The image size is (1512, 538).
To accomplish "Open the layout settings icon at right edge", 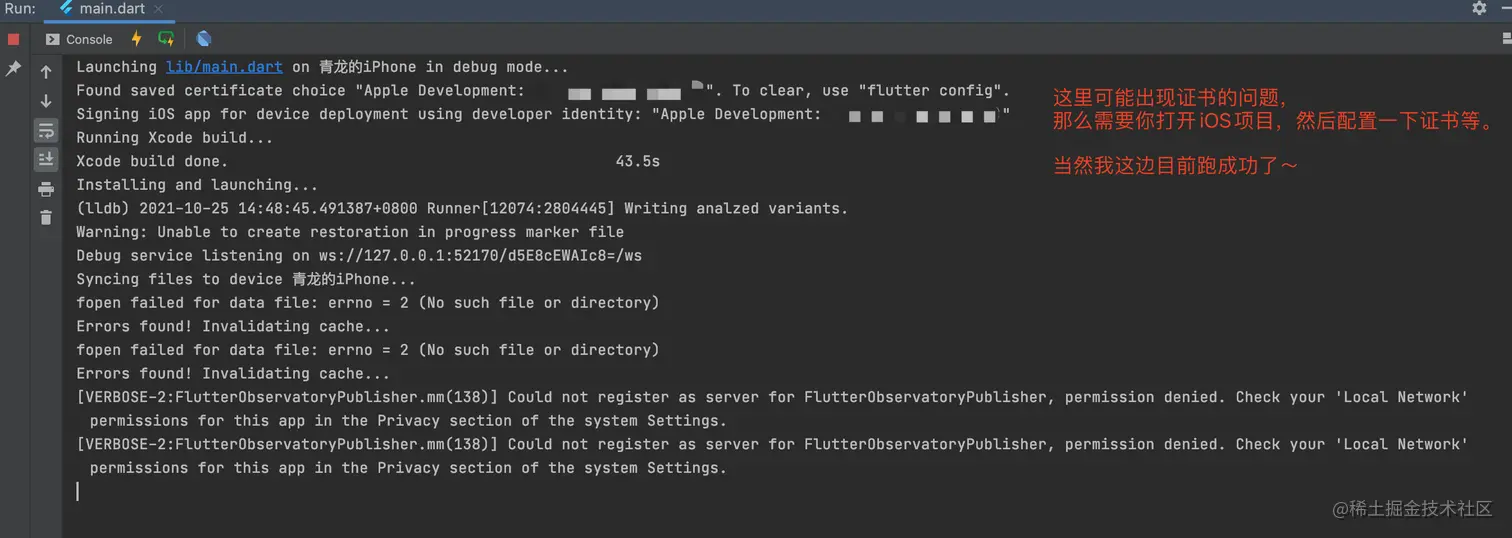I will 1506,39.
